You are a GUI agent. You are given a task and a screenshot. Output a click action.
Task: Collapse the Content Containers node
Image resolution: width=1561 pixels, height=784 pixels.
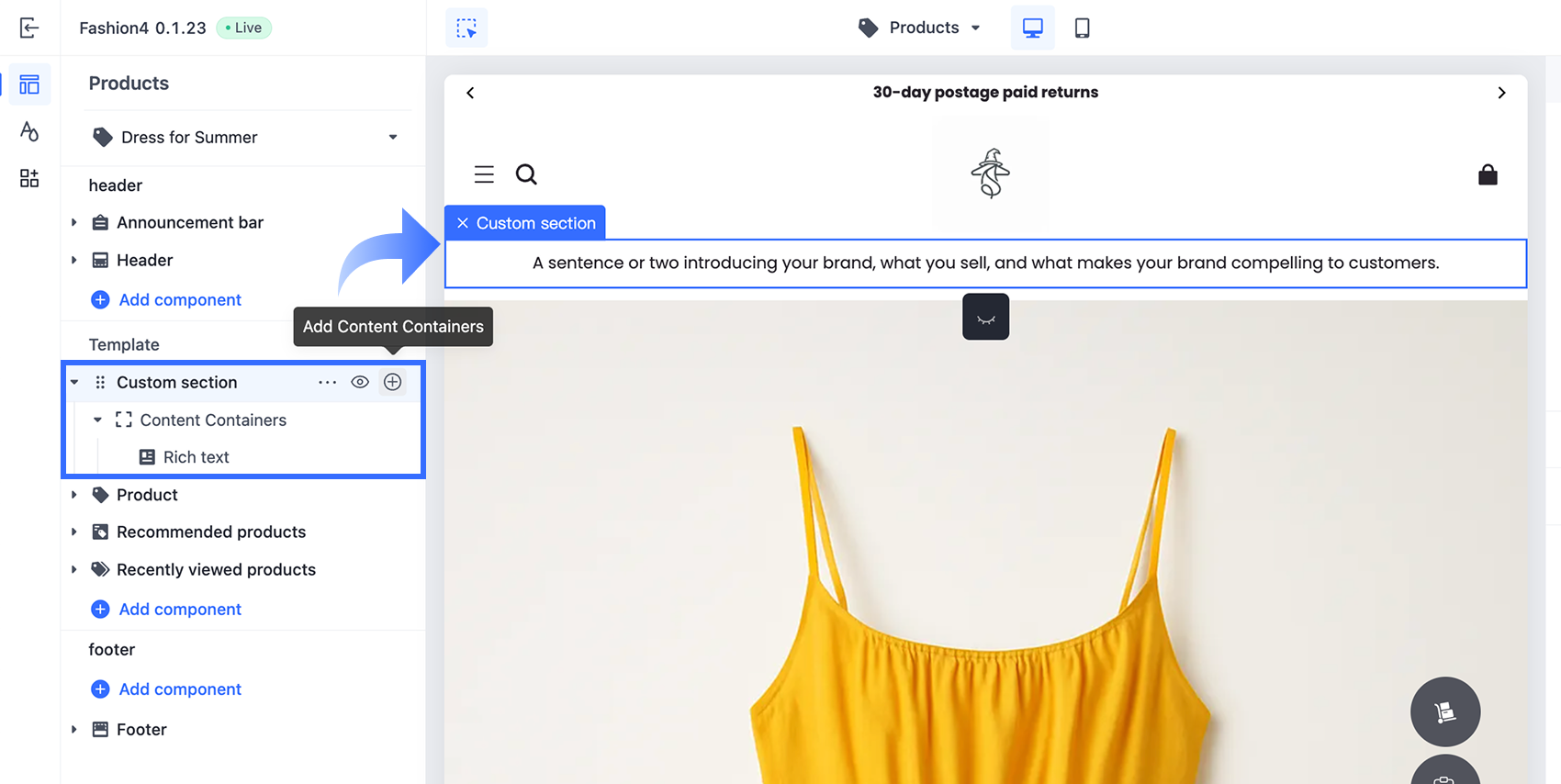click(x=97, y=420)
